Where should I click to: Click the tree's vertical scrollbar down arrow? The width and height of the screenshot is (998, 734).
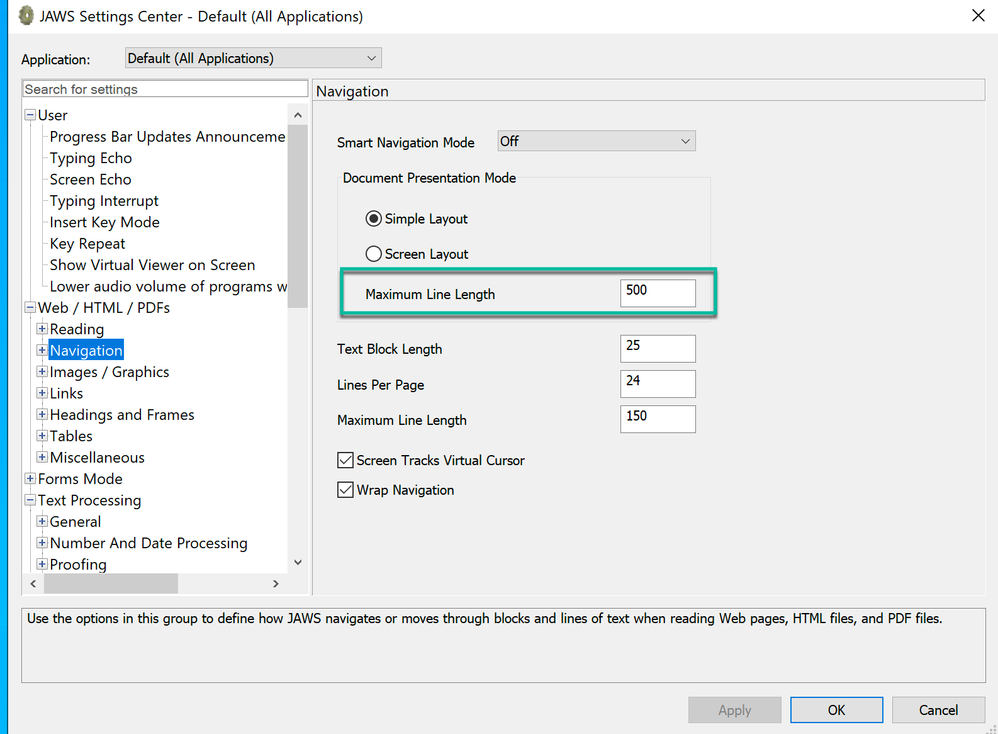[298, 562]
